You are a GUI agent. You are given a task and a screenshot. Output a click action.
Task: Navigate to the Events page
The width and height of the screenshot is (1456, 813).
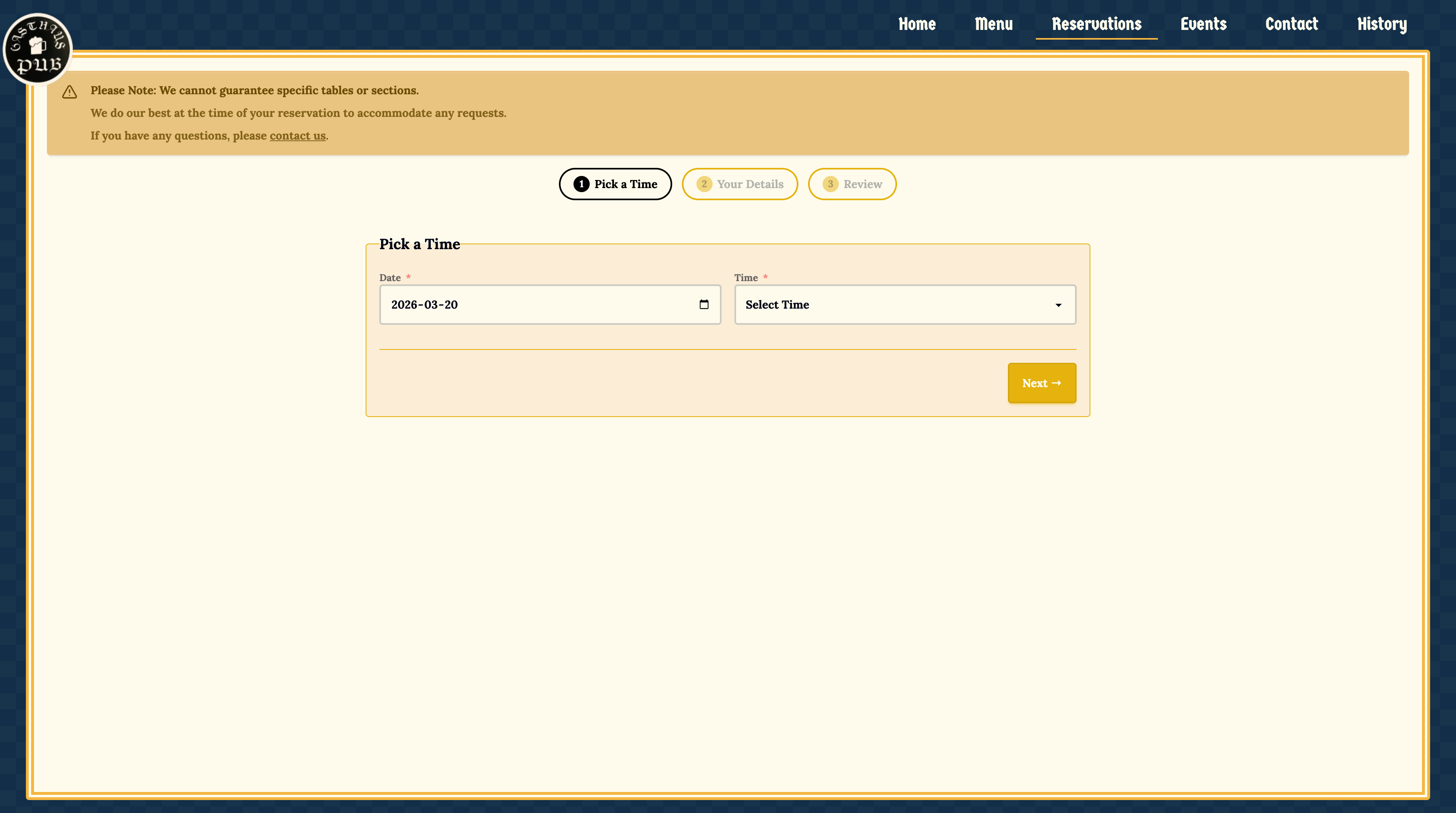tap(1203, 24)
